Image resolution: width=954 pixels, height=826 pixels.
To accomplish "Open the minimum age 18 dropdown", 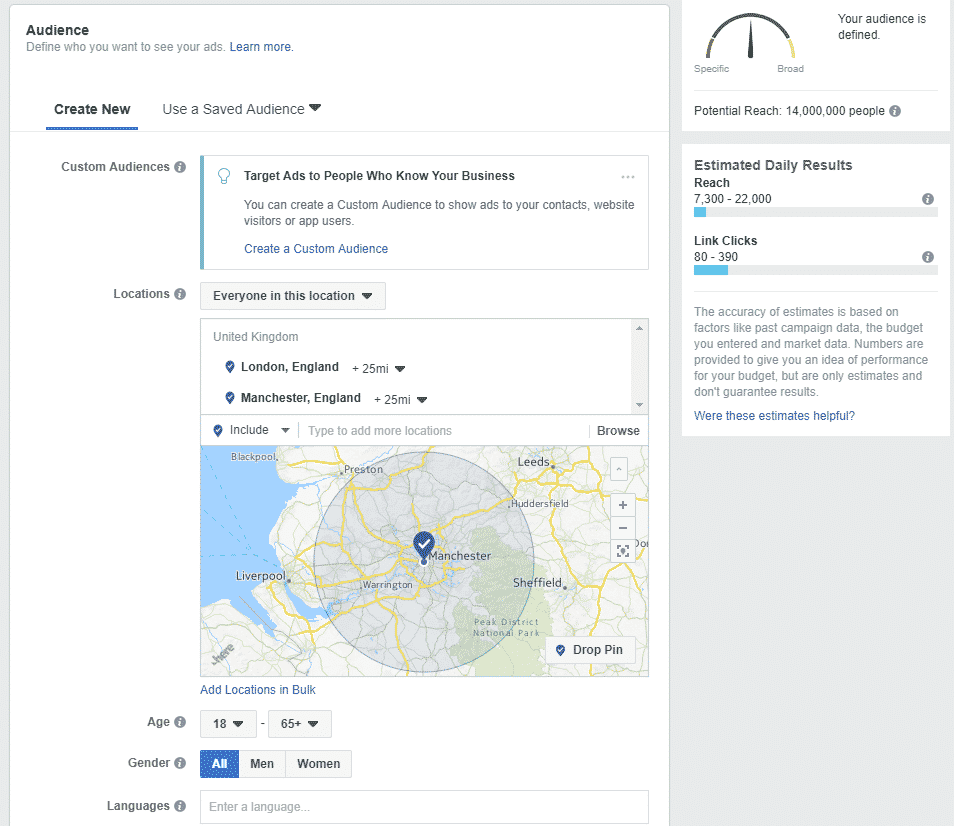I will [x=229, y=724].
